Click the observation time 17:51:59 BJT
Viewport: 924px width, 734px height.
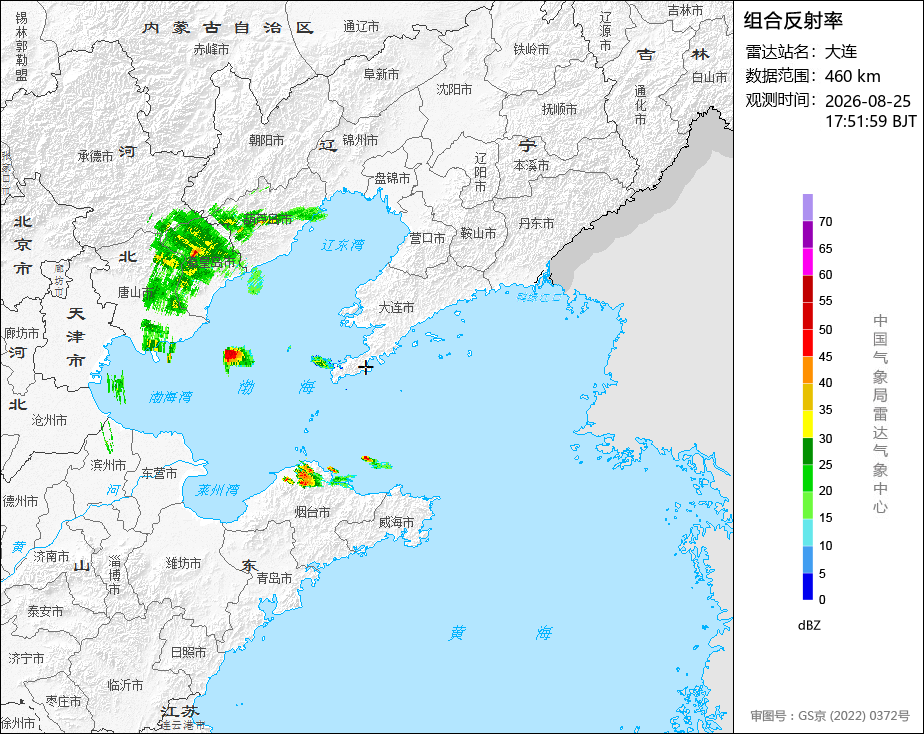(870, 121)
